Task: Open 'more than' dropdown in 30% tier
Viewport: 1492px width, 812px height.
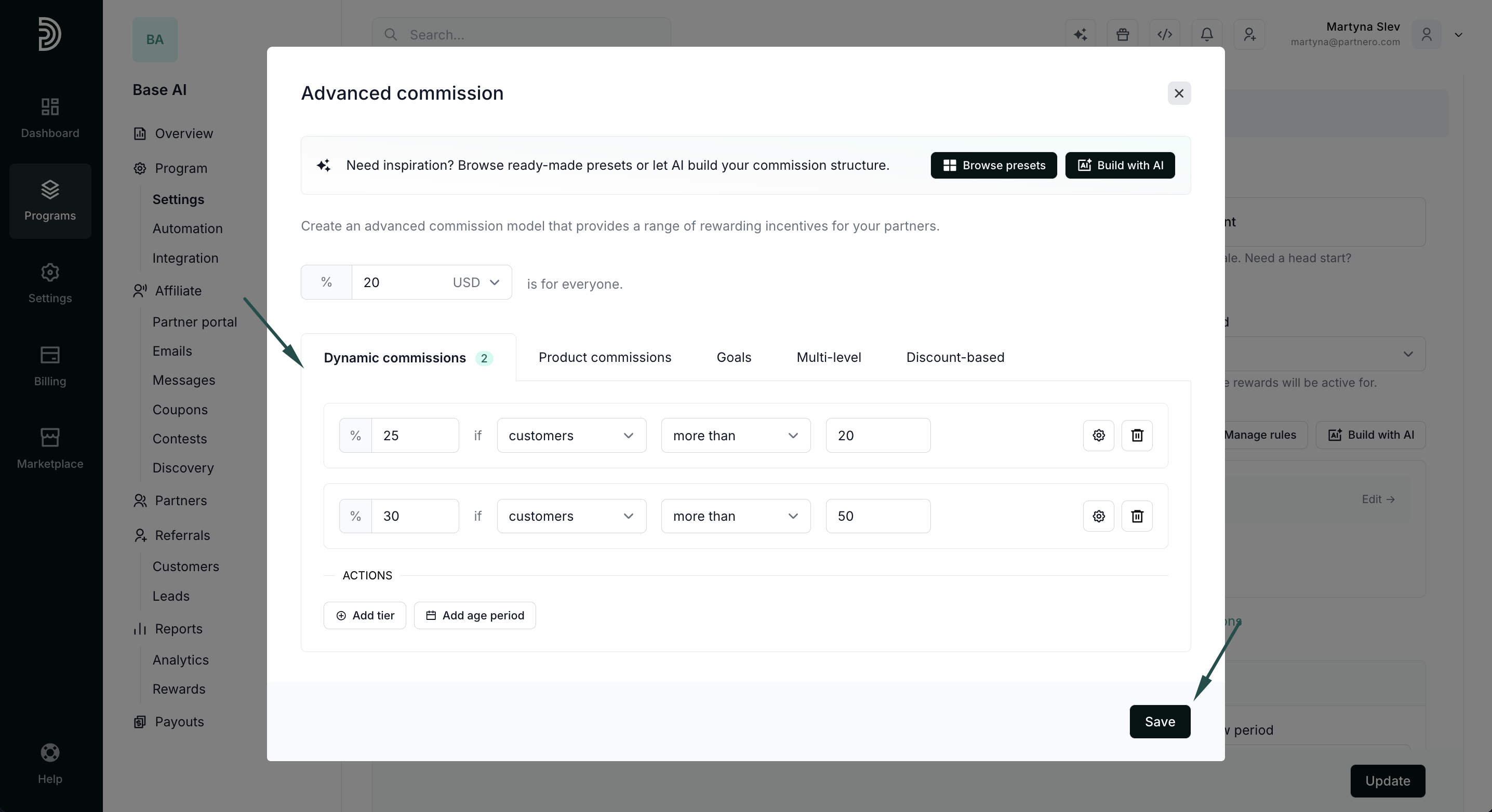Action: 736,516
